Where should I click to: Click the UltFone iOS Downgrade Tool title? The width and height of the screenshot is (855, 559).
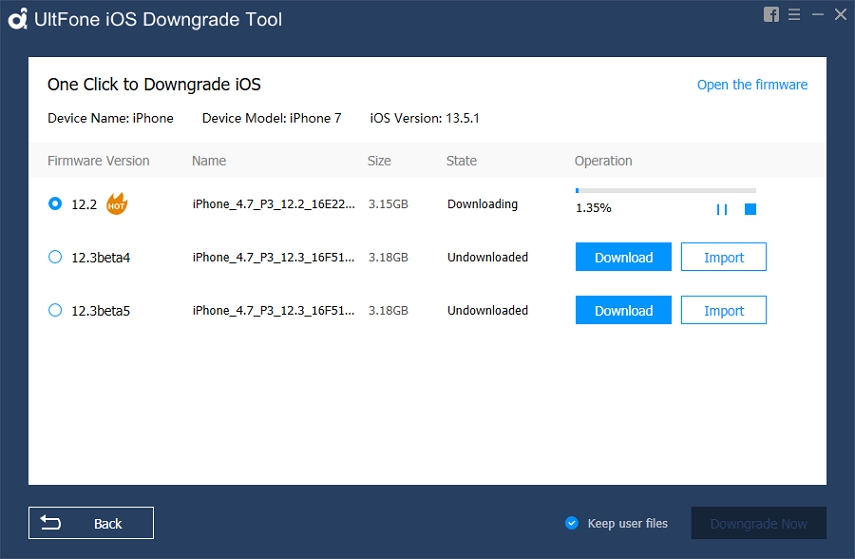(x=158, y=20)
